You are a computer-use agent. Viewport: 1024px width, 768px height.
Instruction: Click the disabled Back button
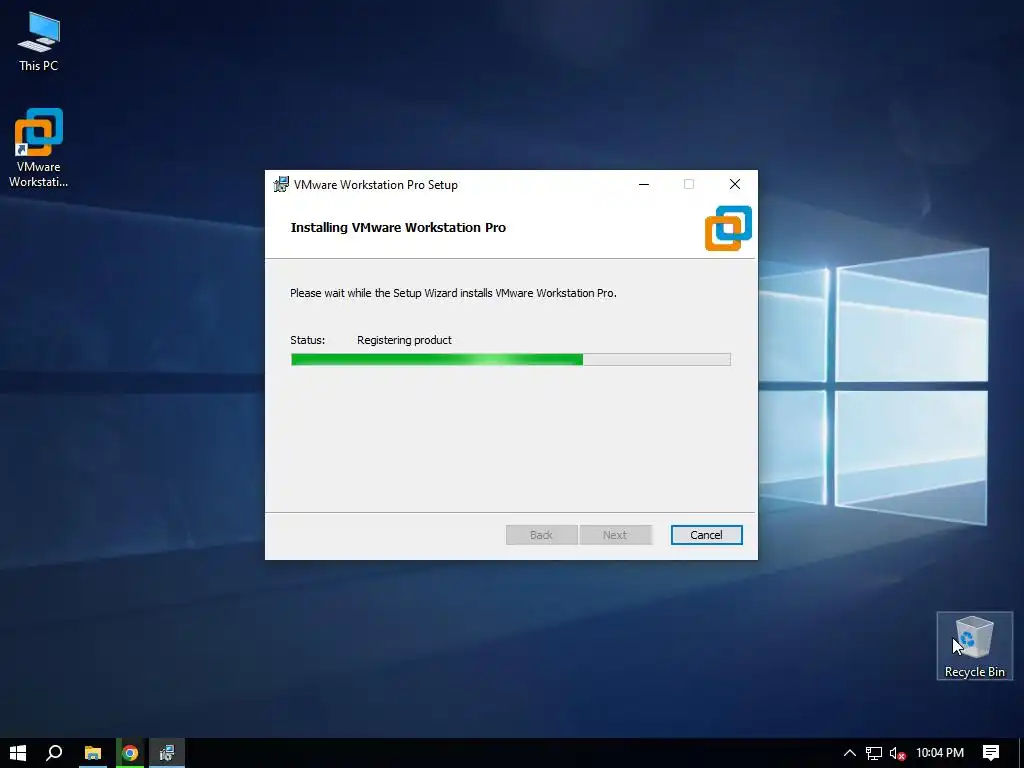pyautogui.click(x=541, y=535)
